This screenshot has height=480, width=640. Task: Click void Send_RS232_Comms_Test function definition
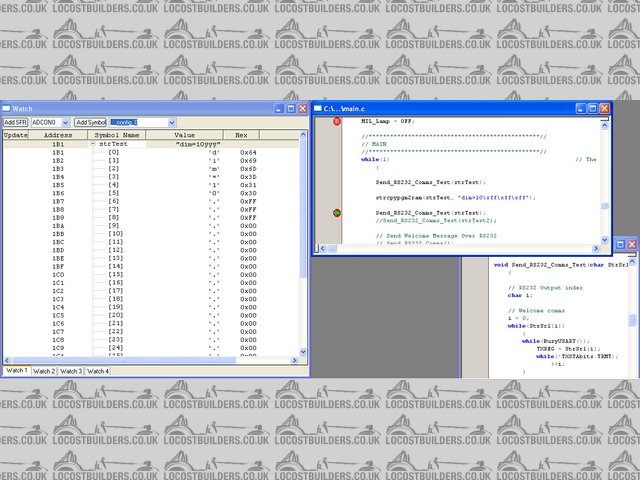pos(561,265)
